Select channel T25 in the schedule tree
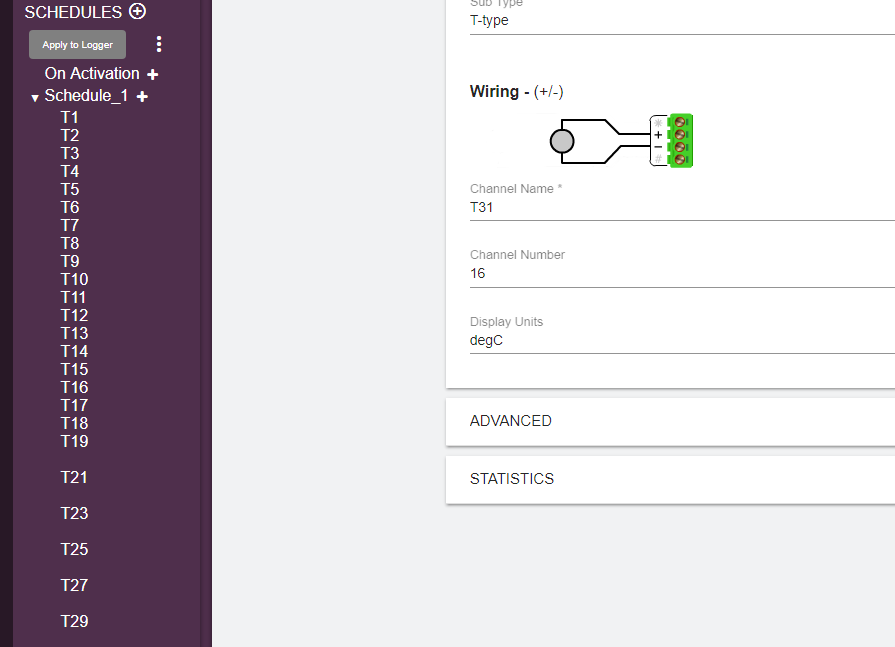 [x=74, y=549]
